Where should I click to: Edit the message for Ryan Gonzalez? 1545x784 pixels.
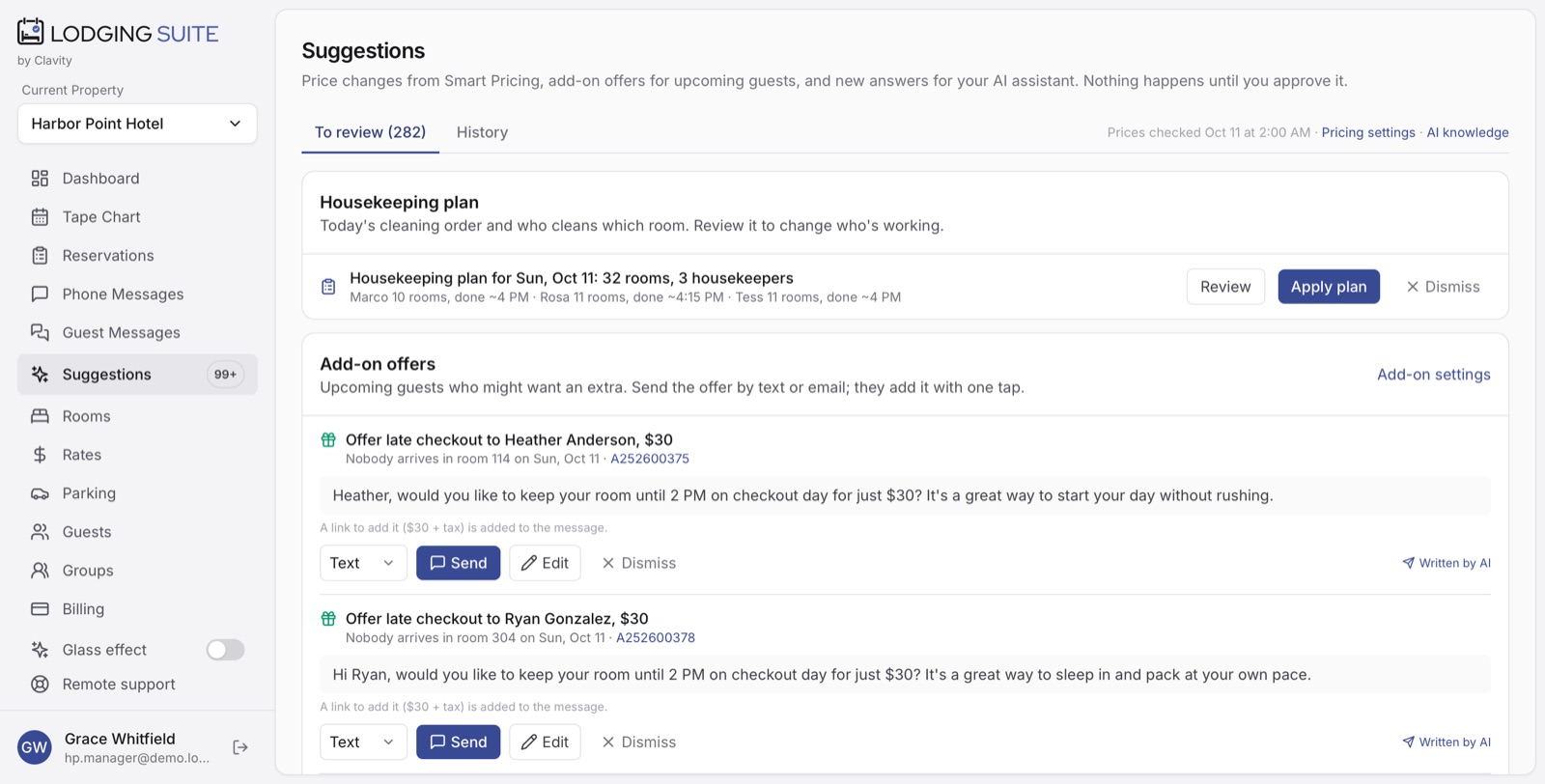pos(545,742)
